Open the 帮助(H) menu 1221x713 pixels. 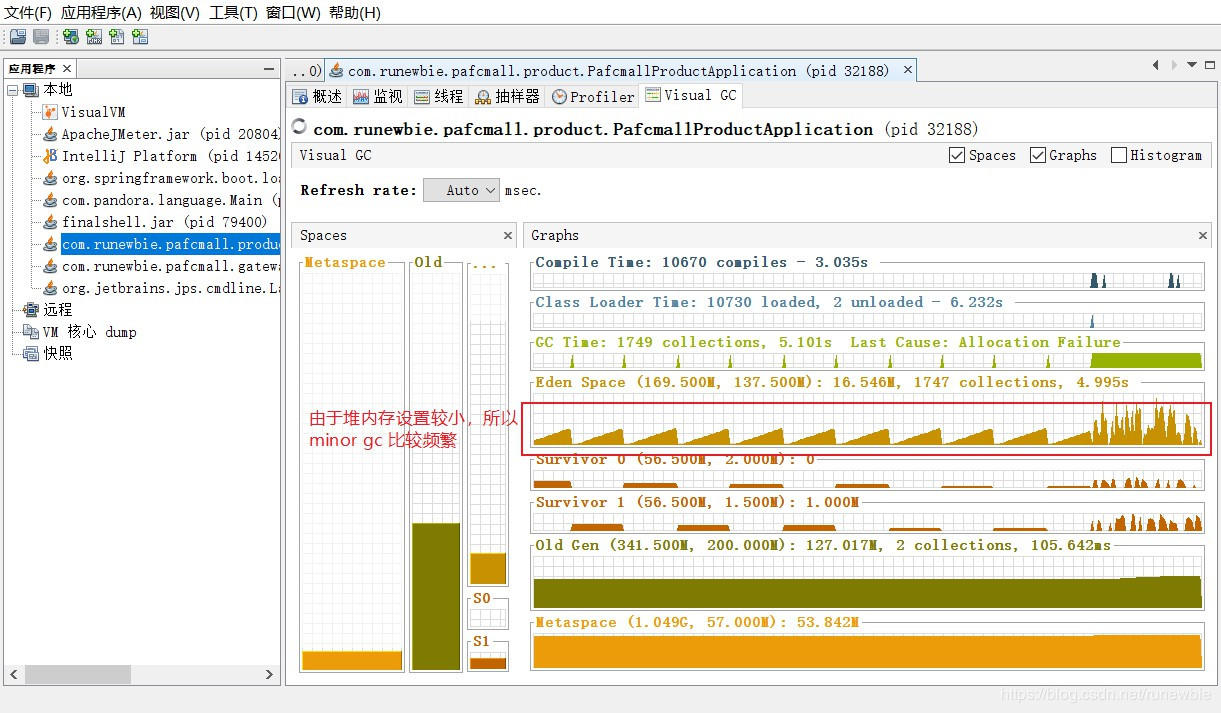pyautogui.click(x=355, y=13)
